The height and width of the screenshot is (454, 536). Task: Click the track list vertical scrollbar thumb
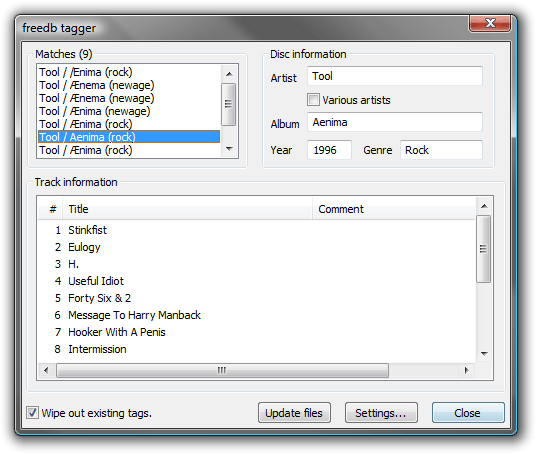pos(484,249)
